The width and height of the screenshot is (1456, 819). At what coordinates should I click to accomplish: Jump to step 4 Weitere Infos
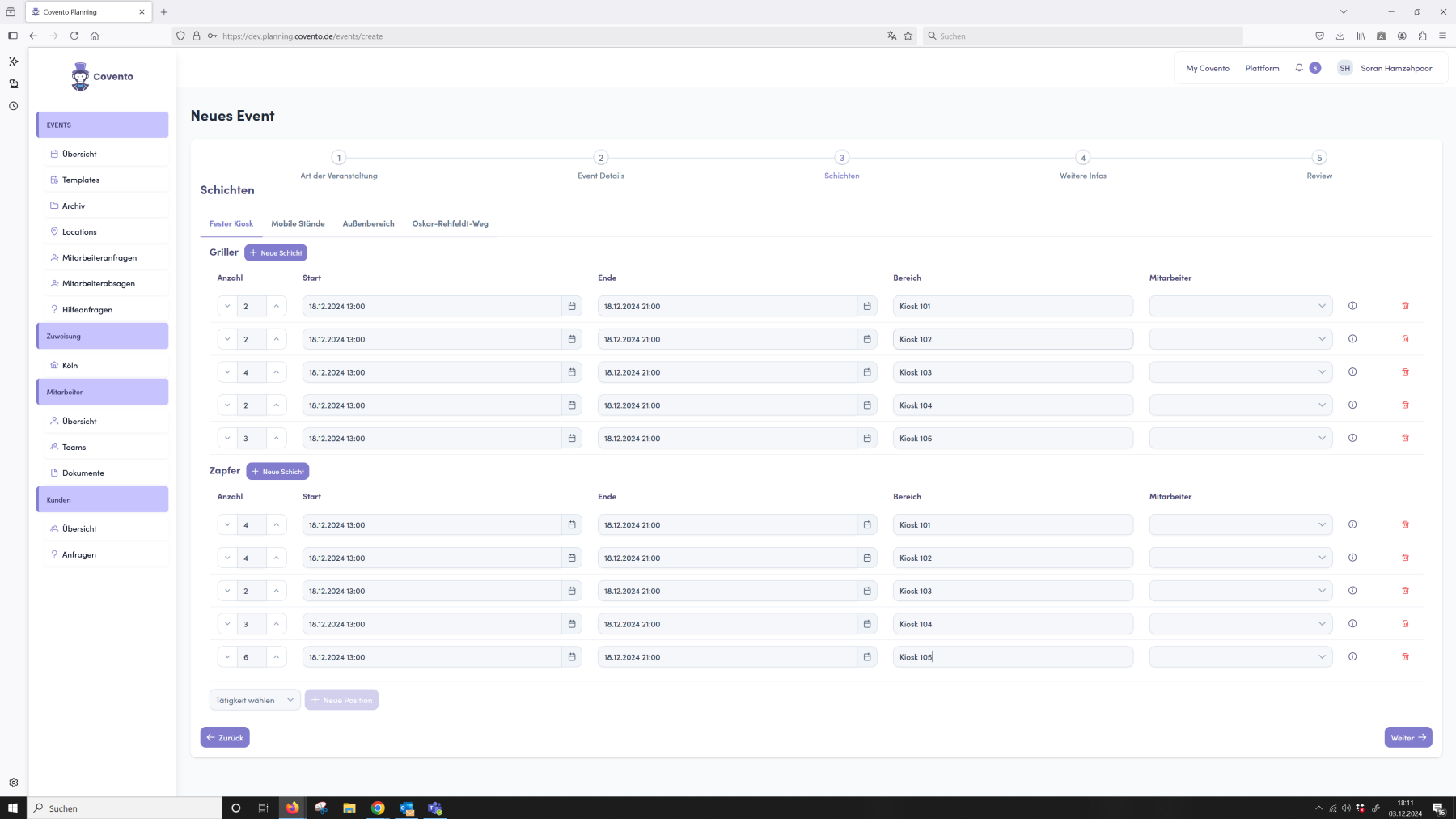point(1082,158)
